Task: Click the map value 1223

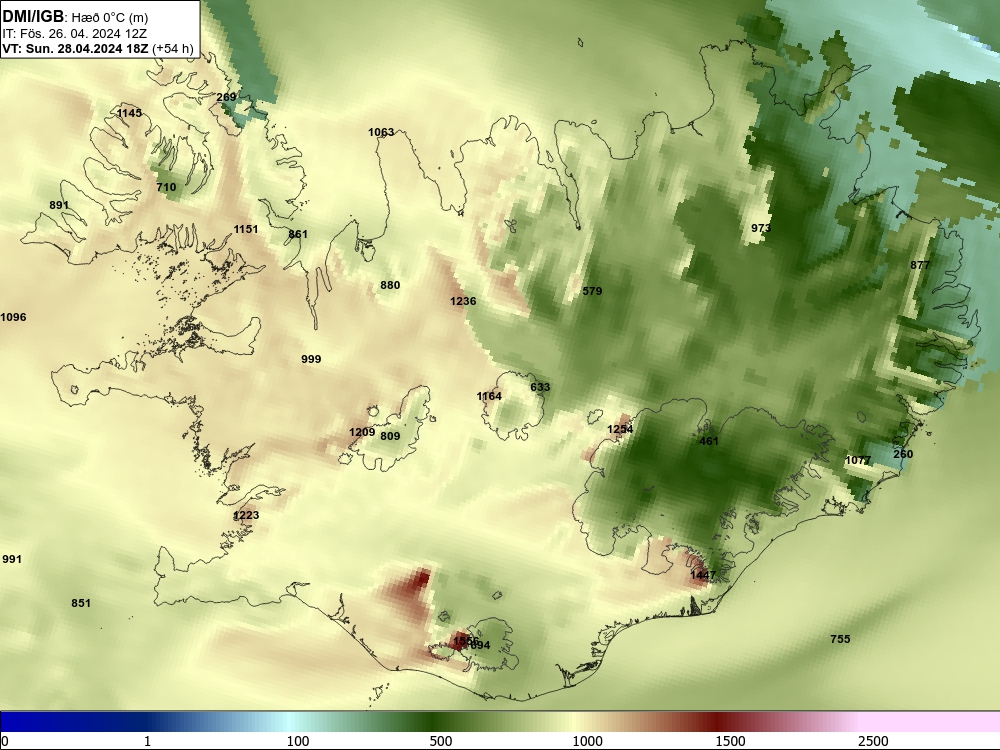Action: pos(246,515)
